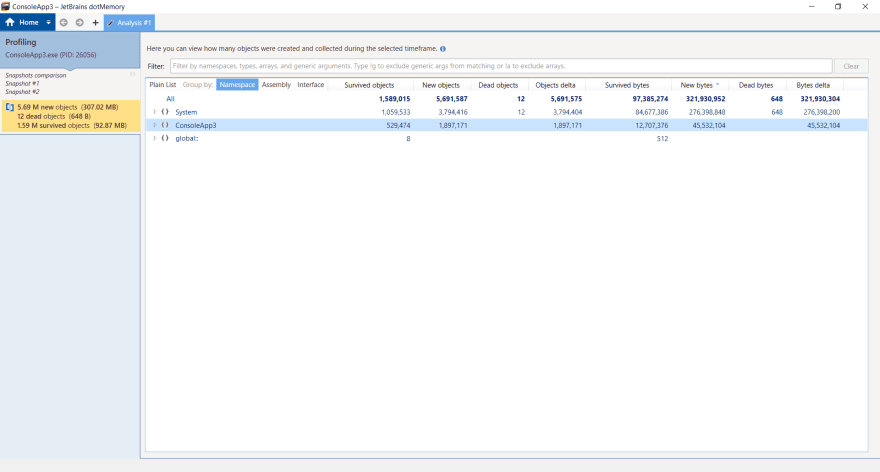
Task: Expand the System namespace row
Action: click(x=155, y=112)
